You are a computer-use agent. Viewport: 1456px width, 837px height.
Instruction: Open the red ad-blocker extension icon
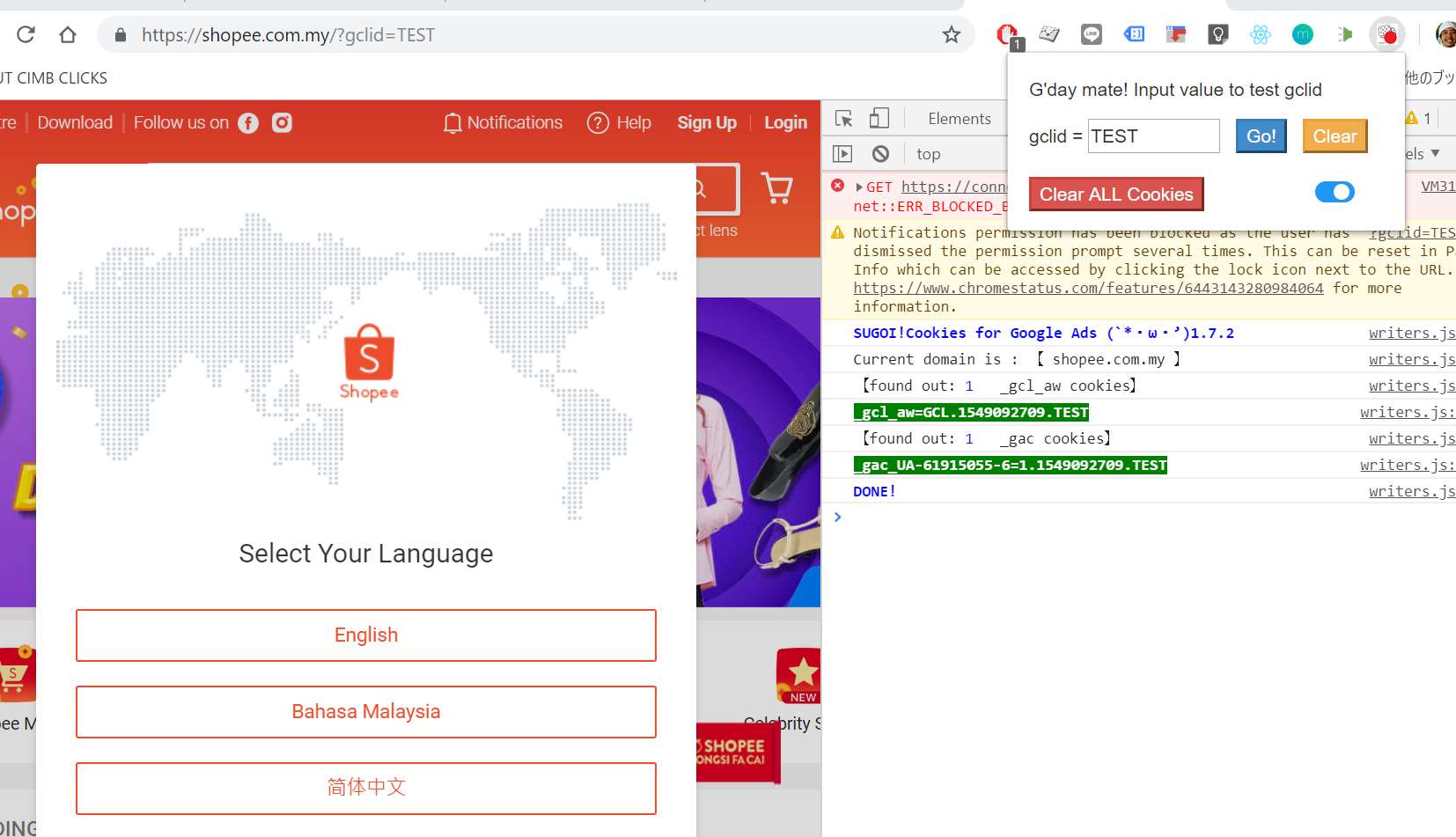click(1008, 35)
